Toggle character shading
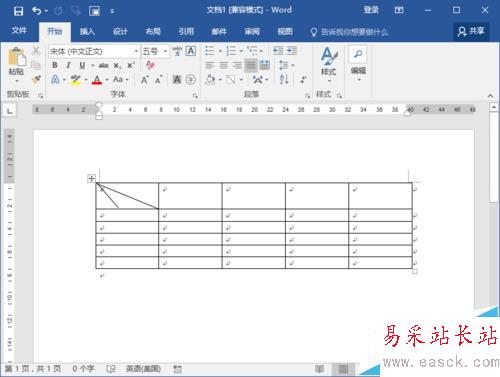 click(177, 80)
